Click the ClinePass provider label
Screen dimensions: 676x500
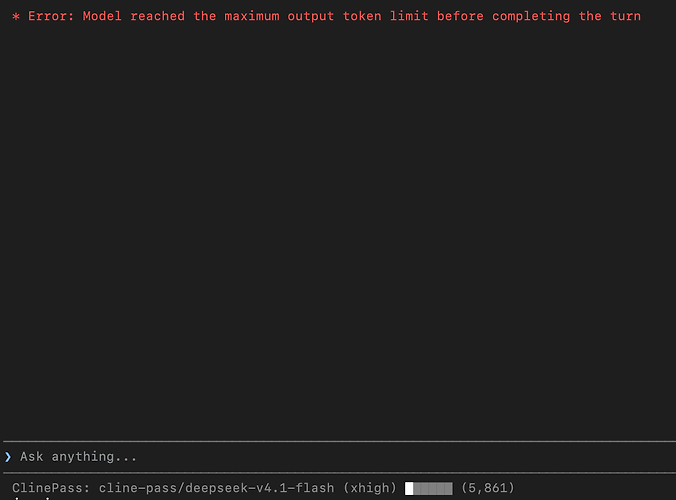pyautogui.click(x=51, y=488)
